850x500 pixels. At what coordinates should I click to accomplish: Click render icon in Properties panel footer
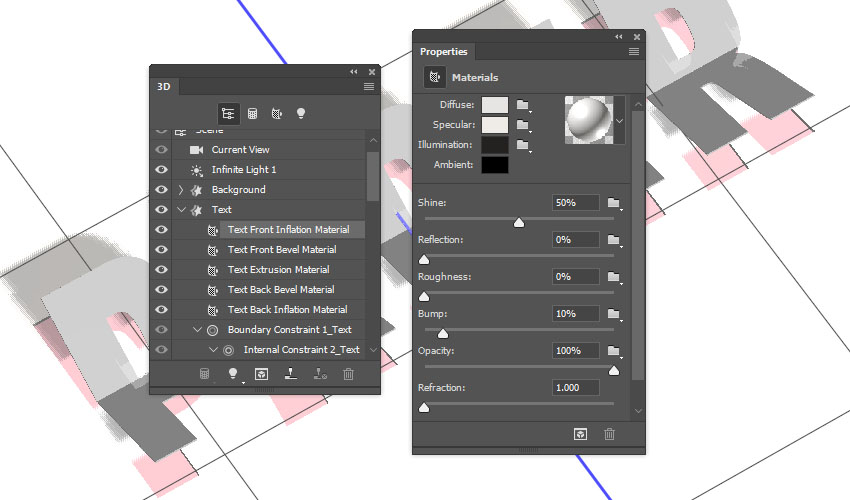pos(580,434)
